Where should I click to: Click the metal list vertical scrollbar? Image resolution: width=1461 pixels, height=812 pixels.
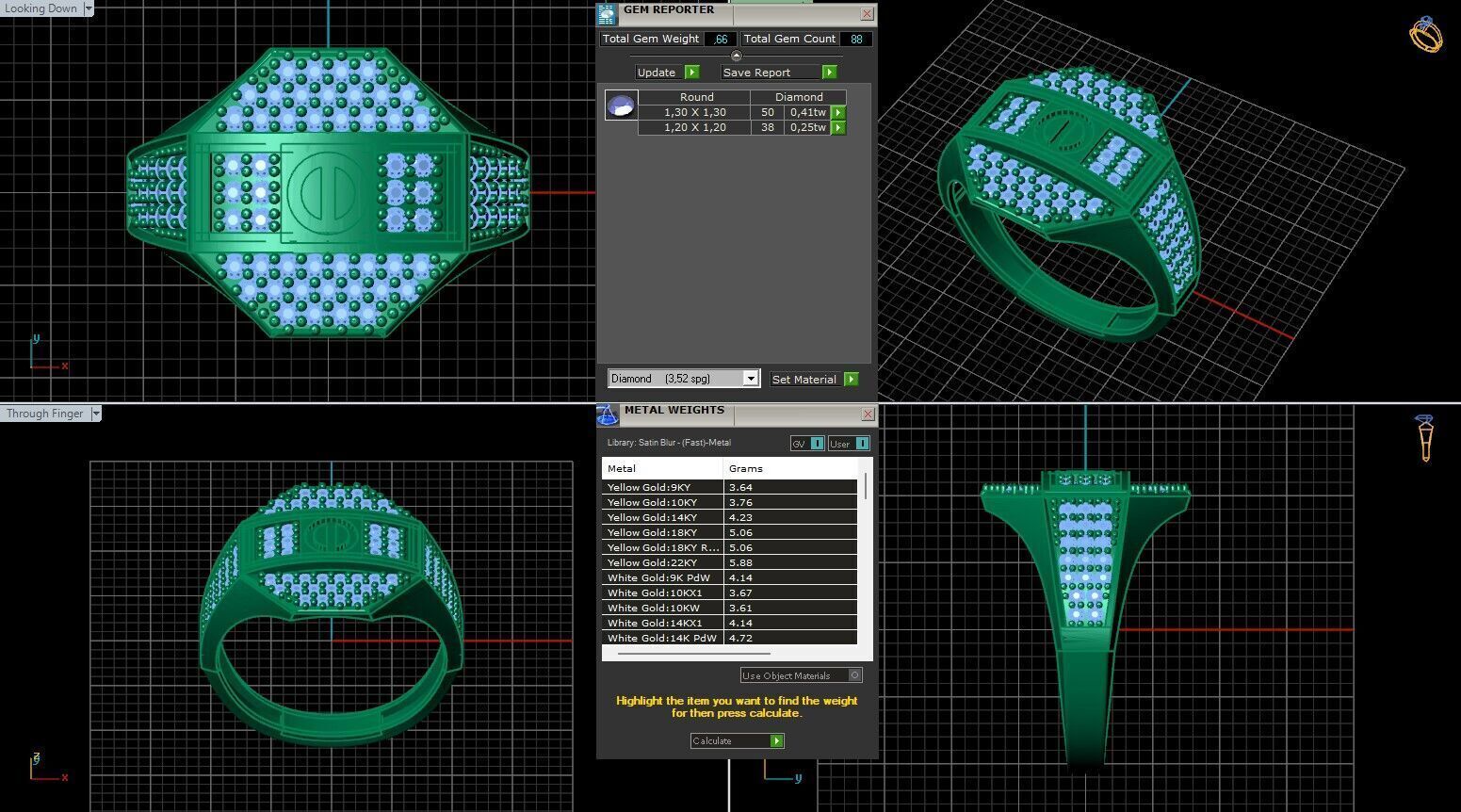[866, 485]
